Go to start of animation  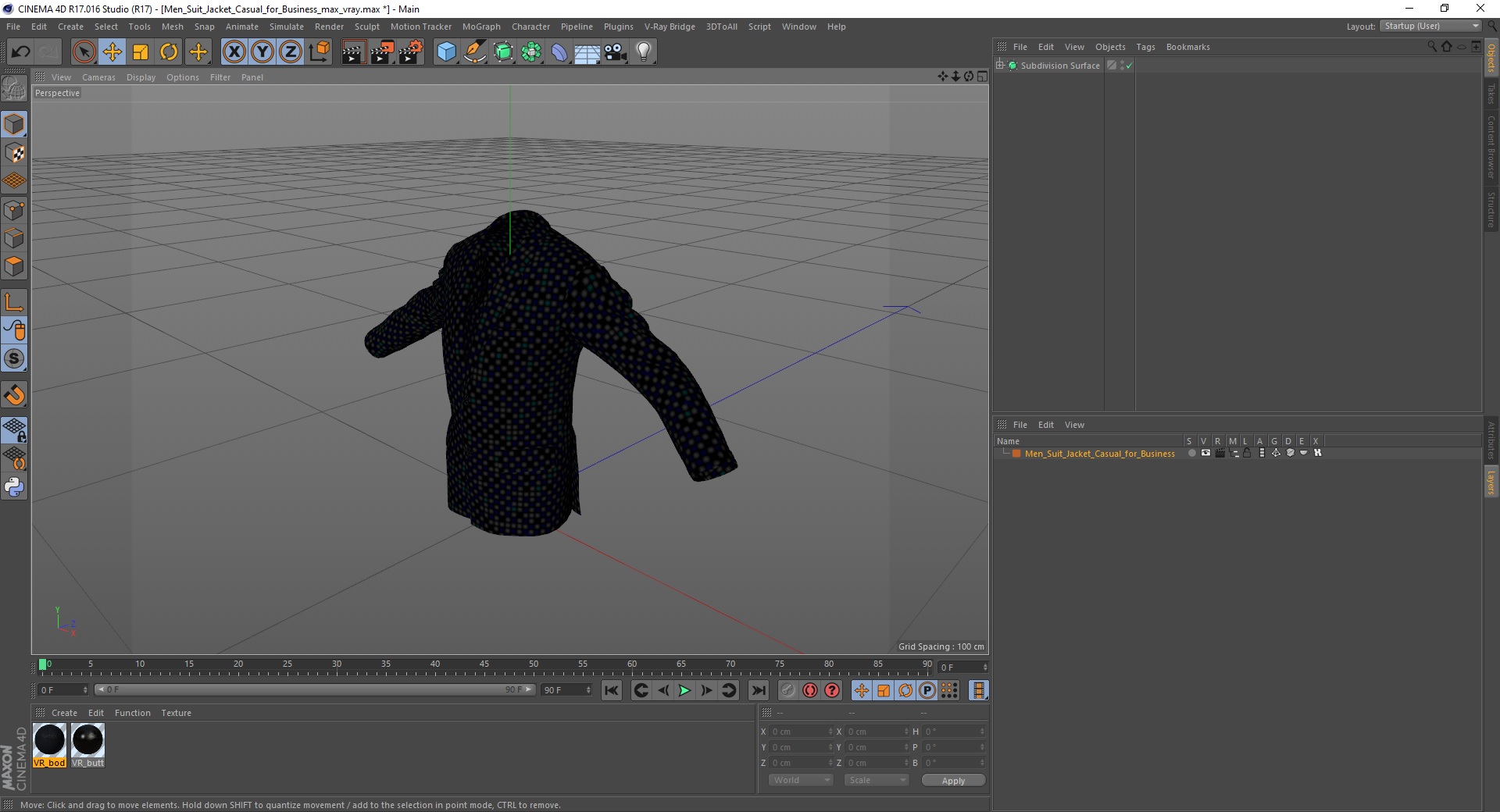pos(612,690)
